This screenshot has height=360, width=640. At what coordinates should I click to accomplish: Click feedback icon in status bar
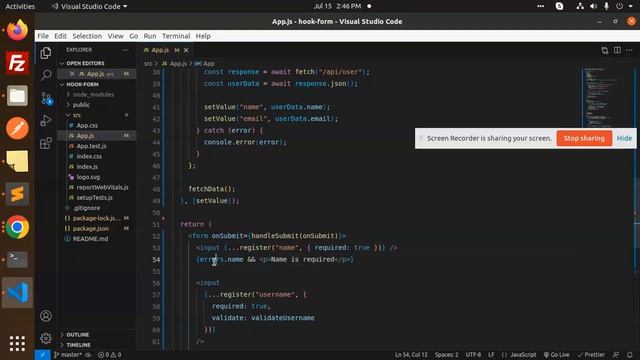pyautogui.click(x=616, y=355)
